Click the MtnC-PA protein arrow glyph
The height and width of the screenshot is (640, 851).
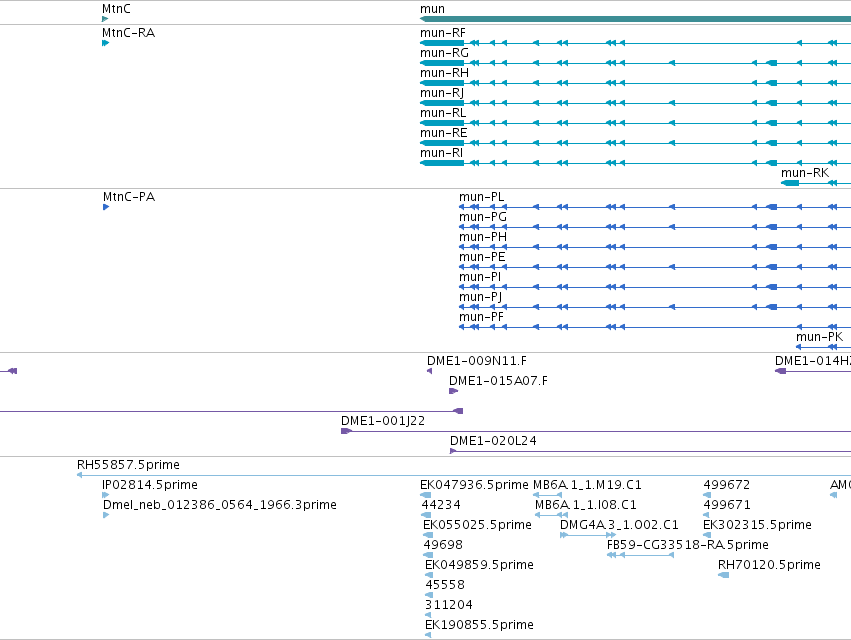click(x=106, y=207)
